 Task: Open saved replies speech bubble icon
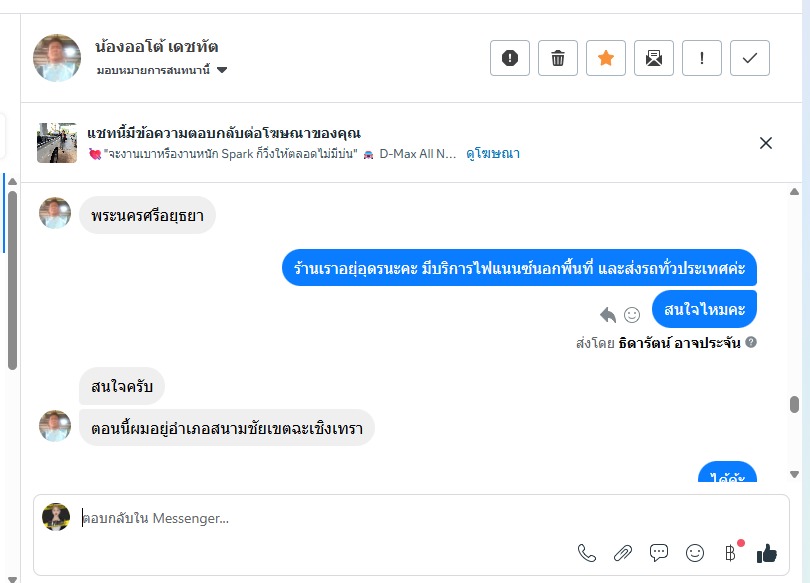[x=659, y=553]
